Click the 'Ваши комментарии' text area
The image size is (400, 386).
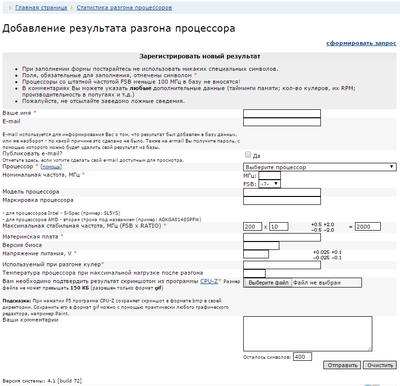[x=308, y=334]
